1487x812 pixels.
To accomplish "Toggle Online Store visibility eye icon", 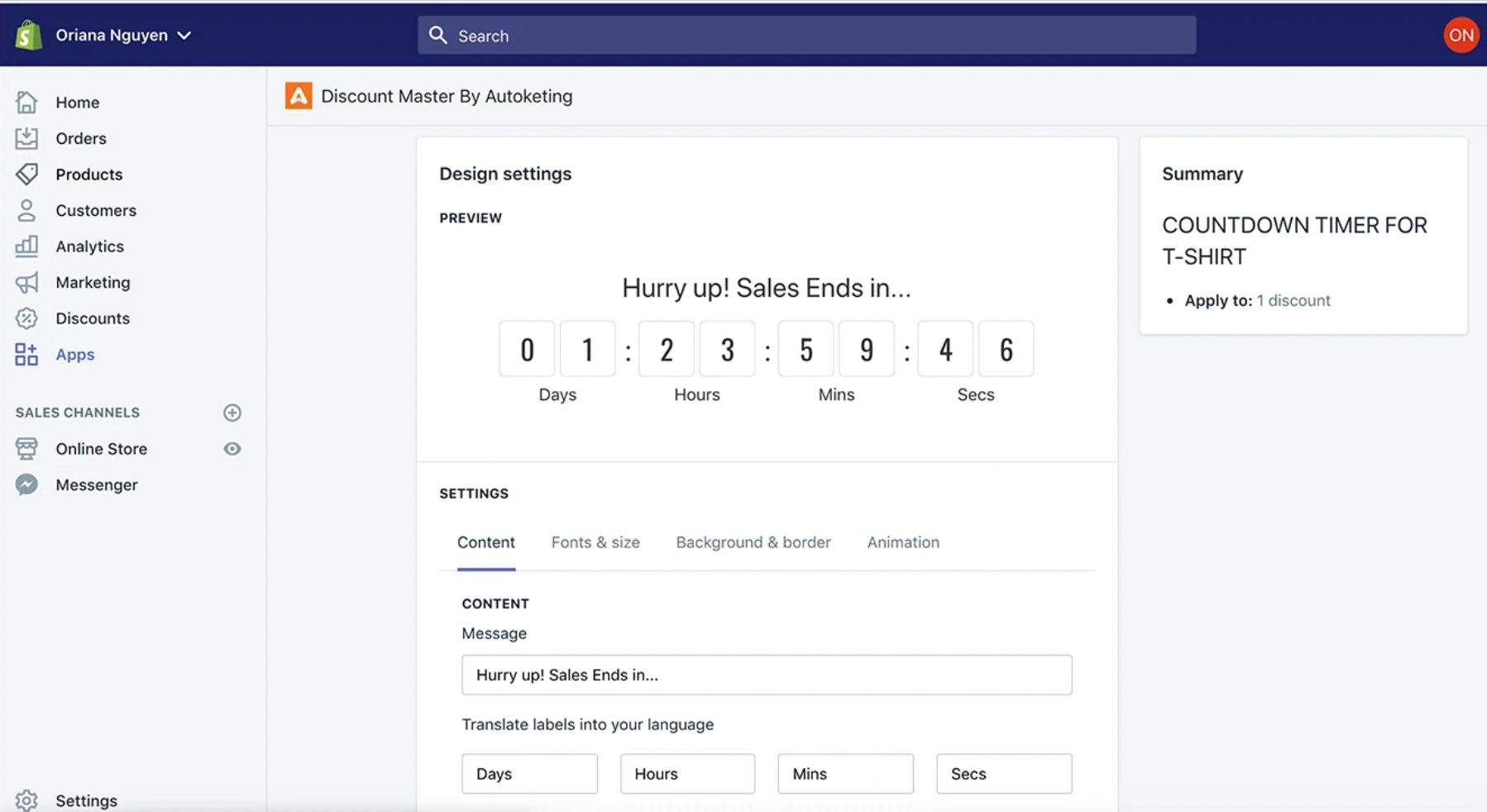I will pyautogui.click(x=232, y=448).
